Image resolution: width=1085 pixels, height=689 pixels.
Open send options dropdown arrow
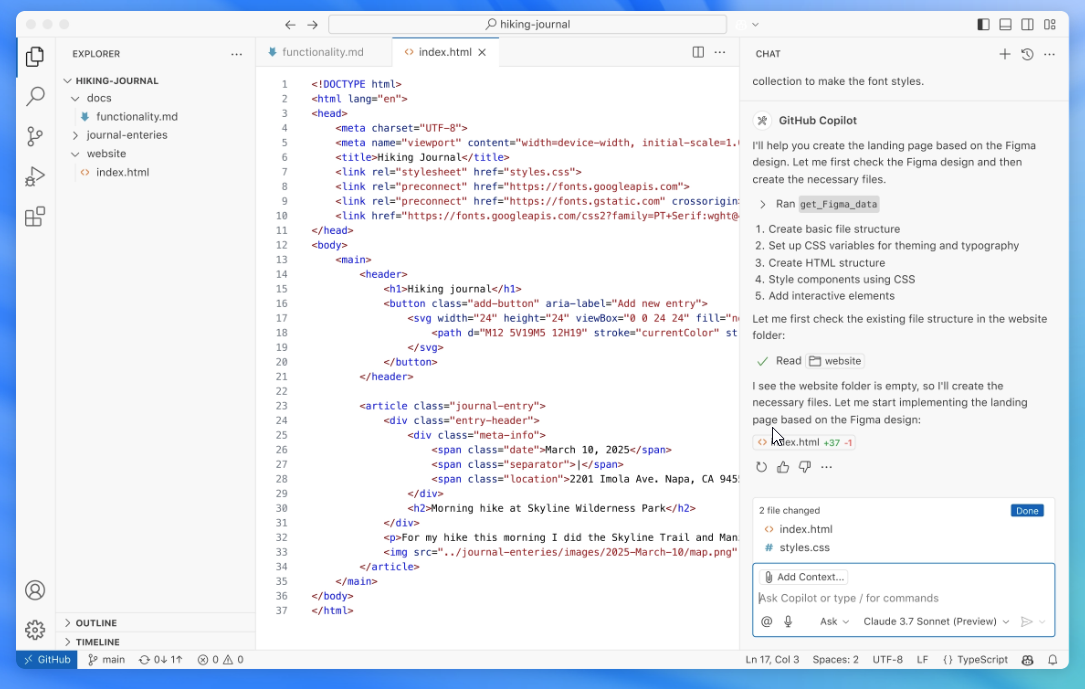1042,621
